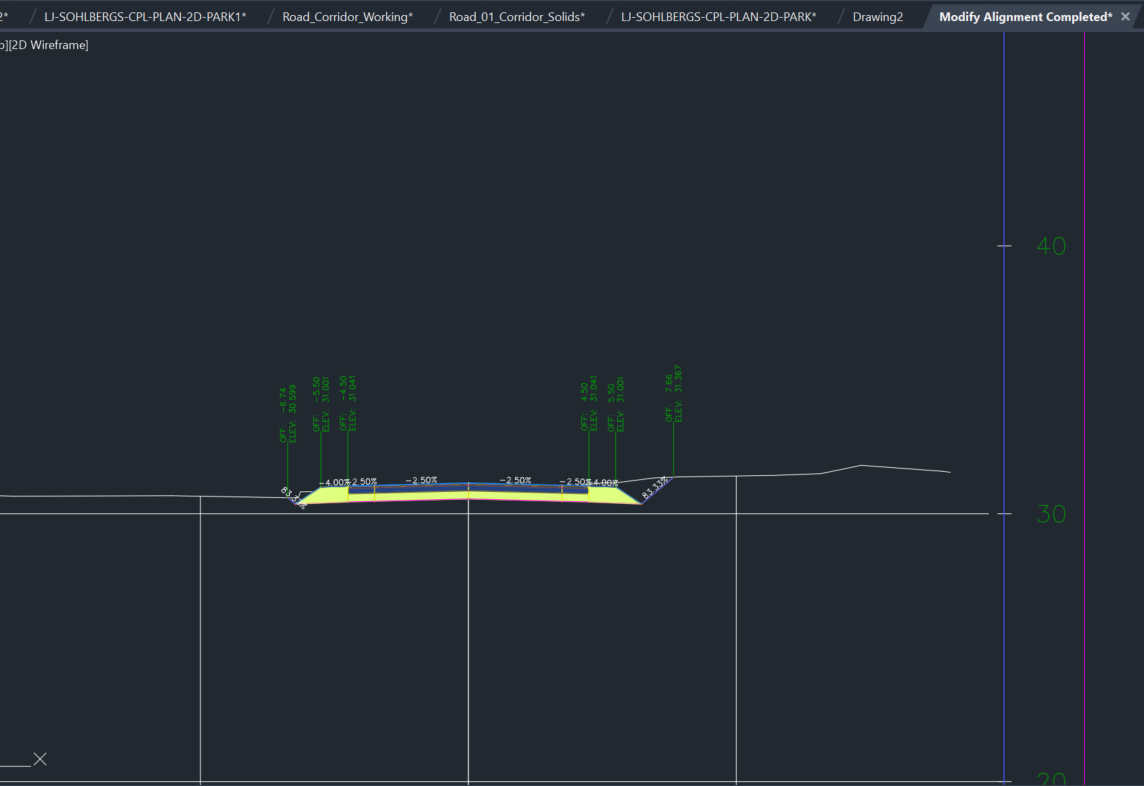Select the OFF -6.74 ELEV 30.599 label

287,414
